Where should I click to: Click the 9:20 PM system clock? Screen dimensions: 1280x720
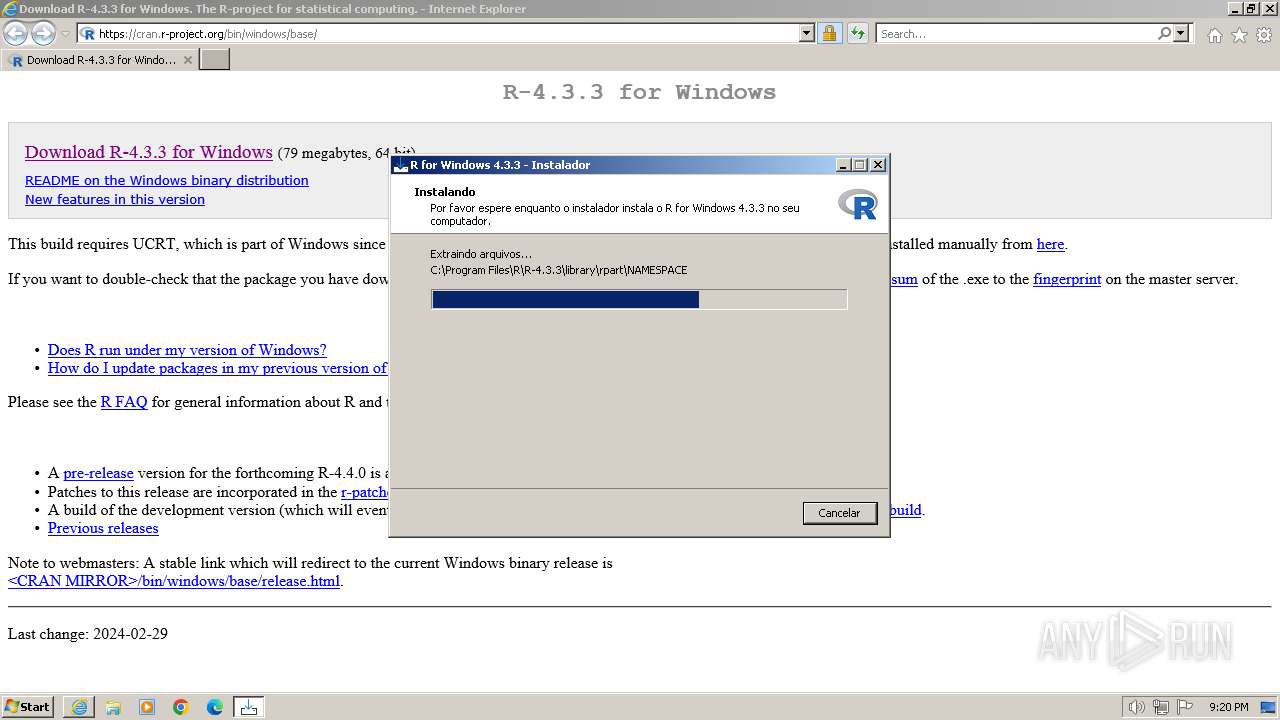pos(1229,707)
